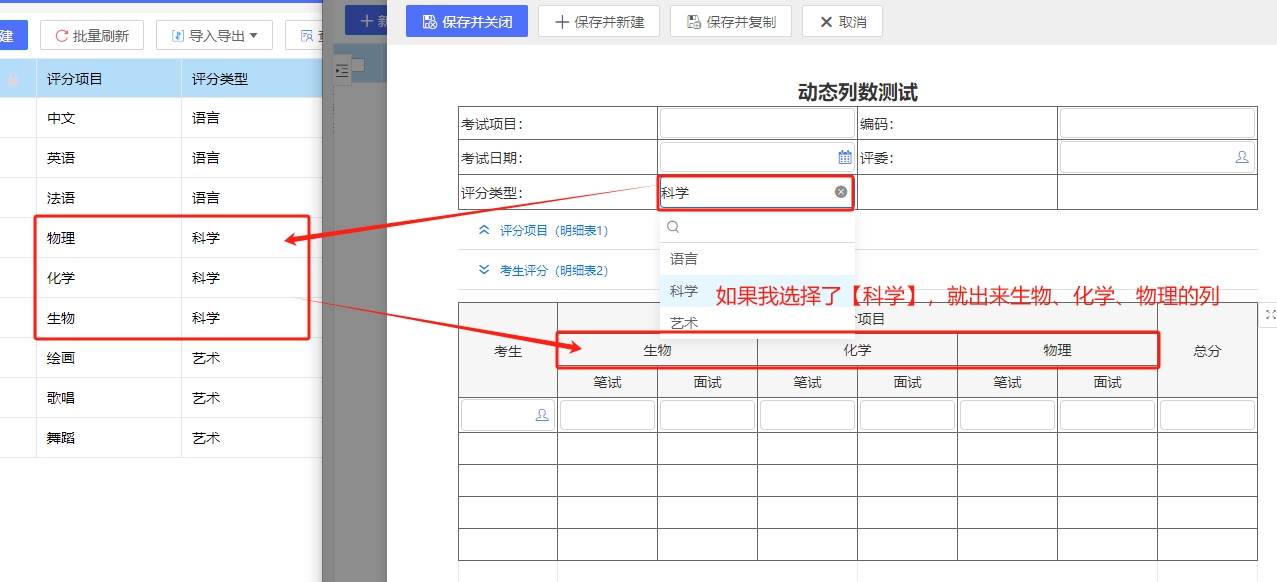
Task: Expand the 考生评分（明细表2）section
Action: (x=545, y=270)
